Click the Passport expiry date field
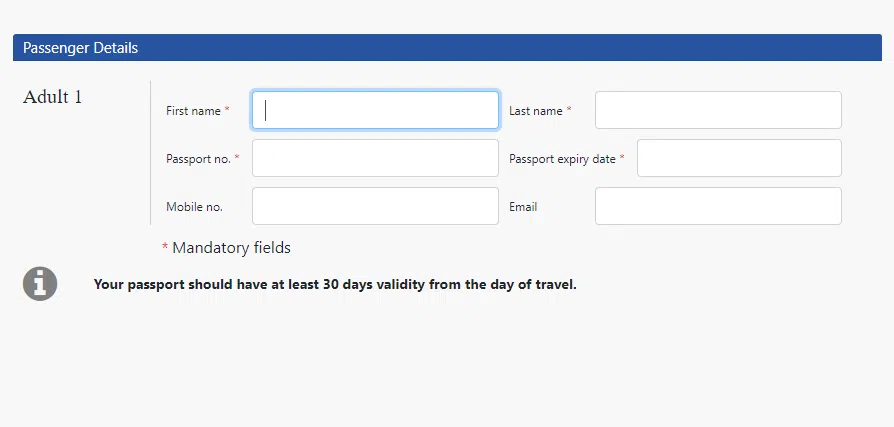Screen dimensions: 894x427 (x=739, y=158)
